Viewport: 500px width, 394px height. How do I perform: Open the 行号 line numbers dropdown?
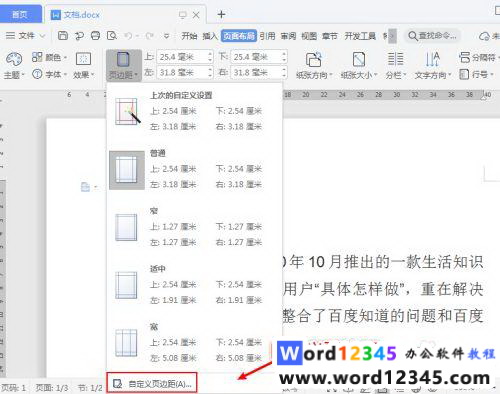coord(476,74)
